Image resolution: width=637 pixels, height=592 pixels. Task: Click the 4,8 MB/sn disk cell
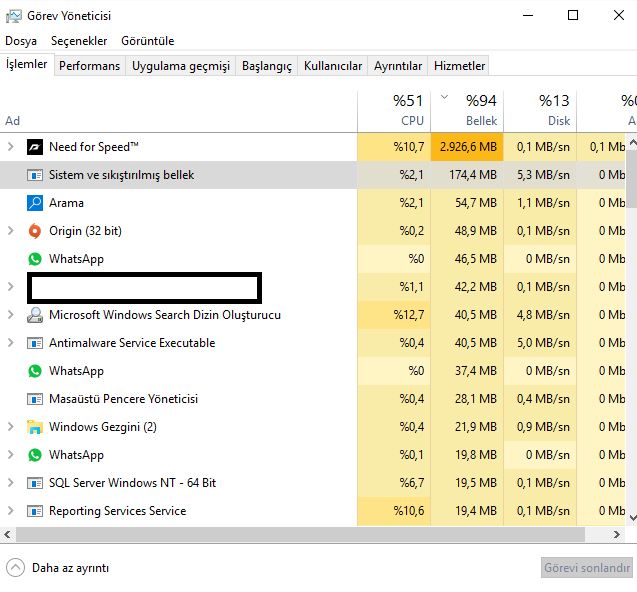pyautogui.click(x=540, y=315)
